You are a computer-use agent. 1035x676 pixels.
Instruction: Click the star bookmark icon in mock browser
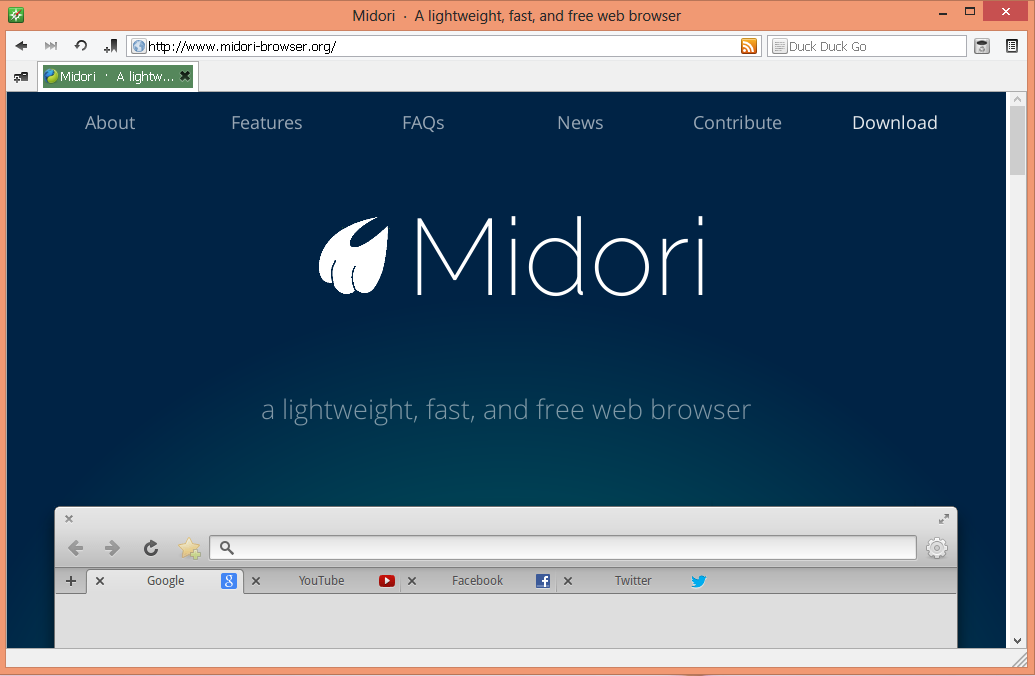tap(189, 548)
